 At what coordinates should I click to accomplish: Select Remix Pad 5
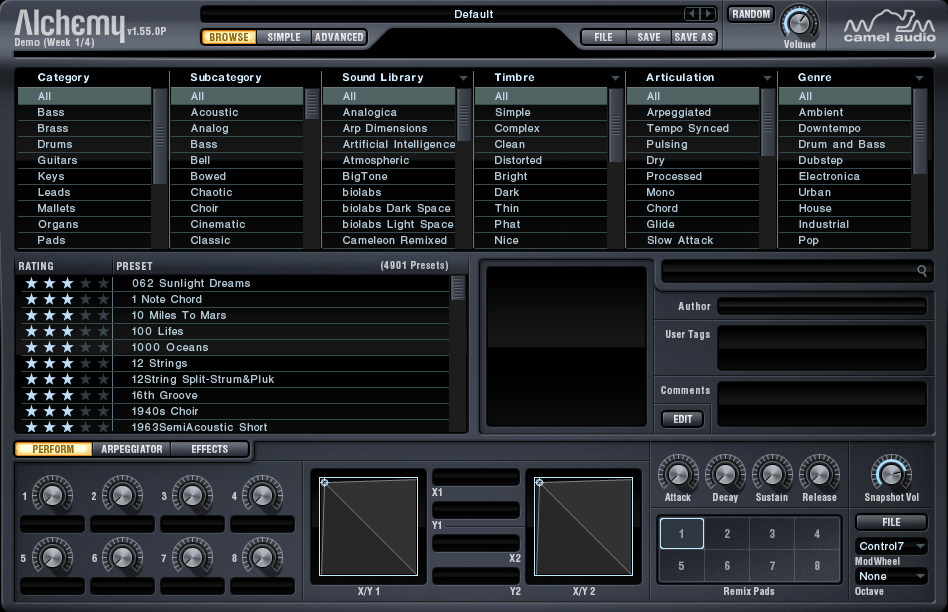click(681, 565)
